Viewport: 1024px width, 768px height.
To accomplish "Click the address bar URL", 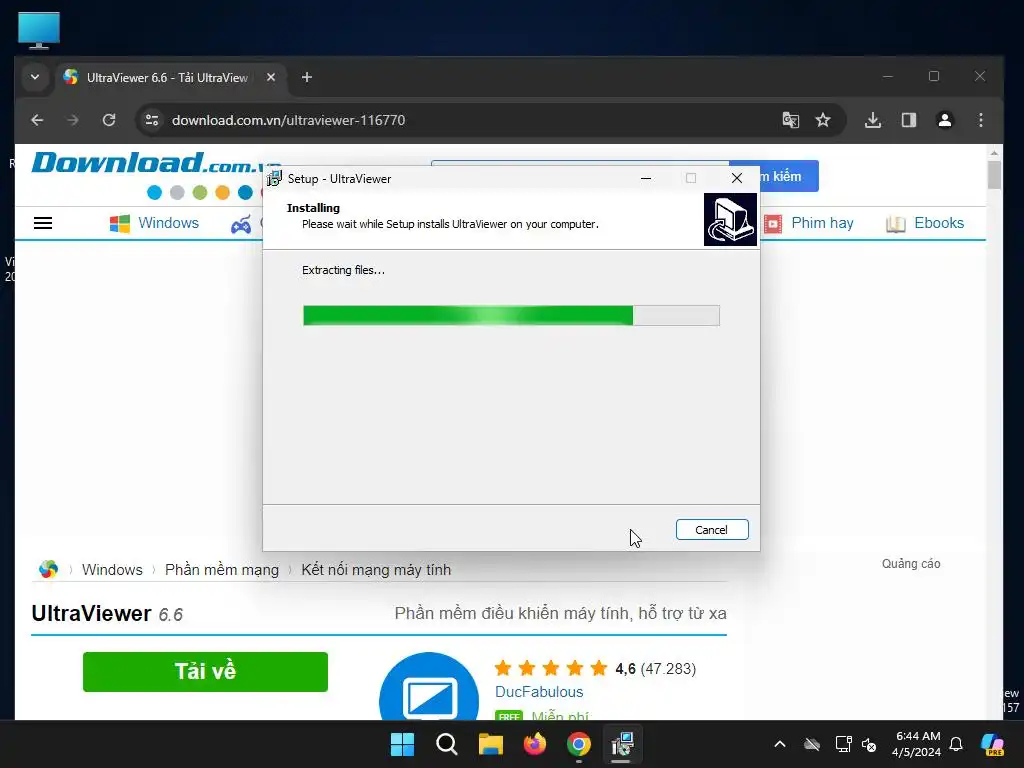I will (x=288, y=120).
